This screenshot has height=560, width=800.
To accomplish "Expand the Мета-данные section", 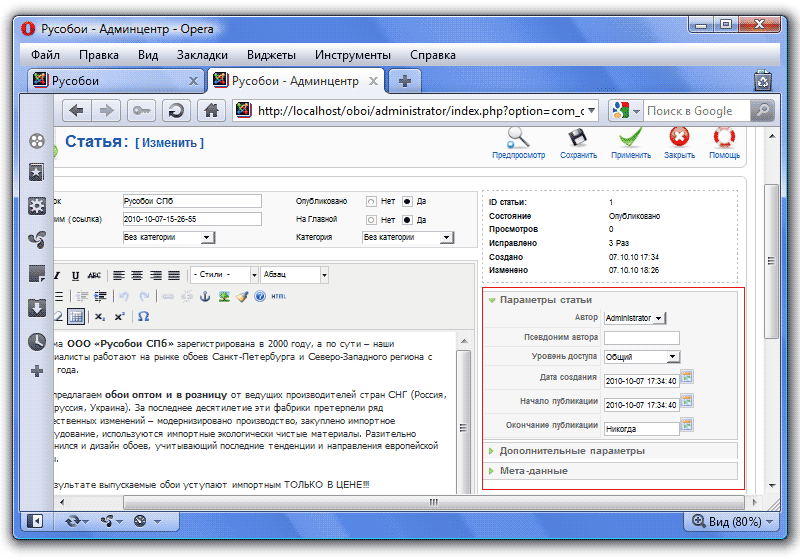I will [533, 470].
